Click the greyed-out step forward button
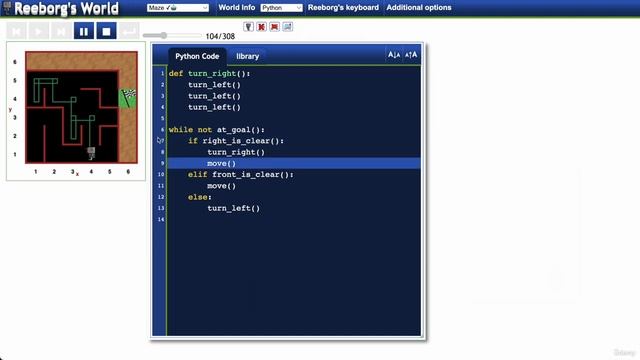Viewport: 640px width, 360px height. coord(61,31)
